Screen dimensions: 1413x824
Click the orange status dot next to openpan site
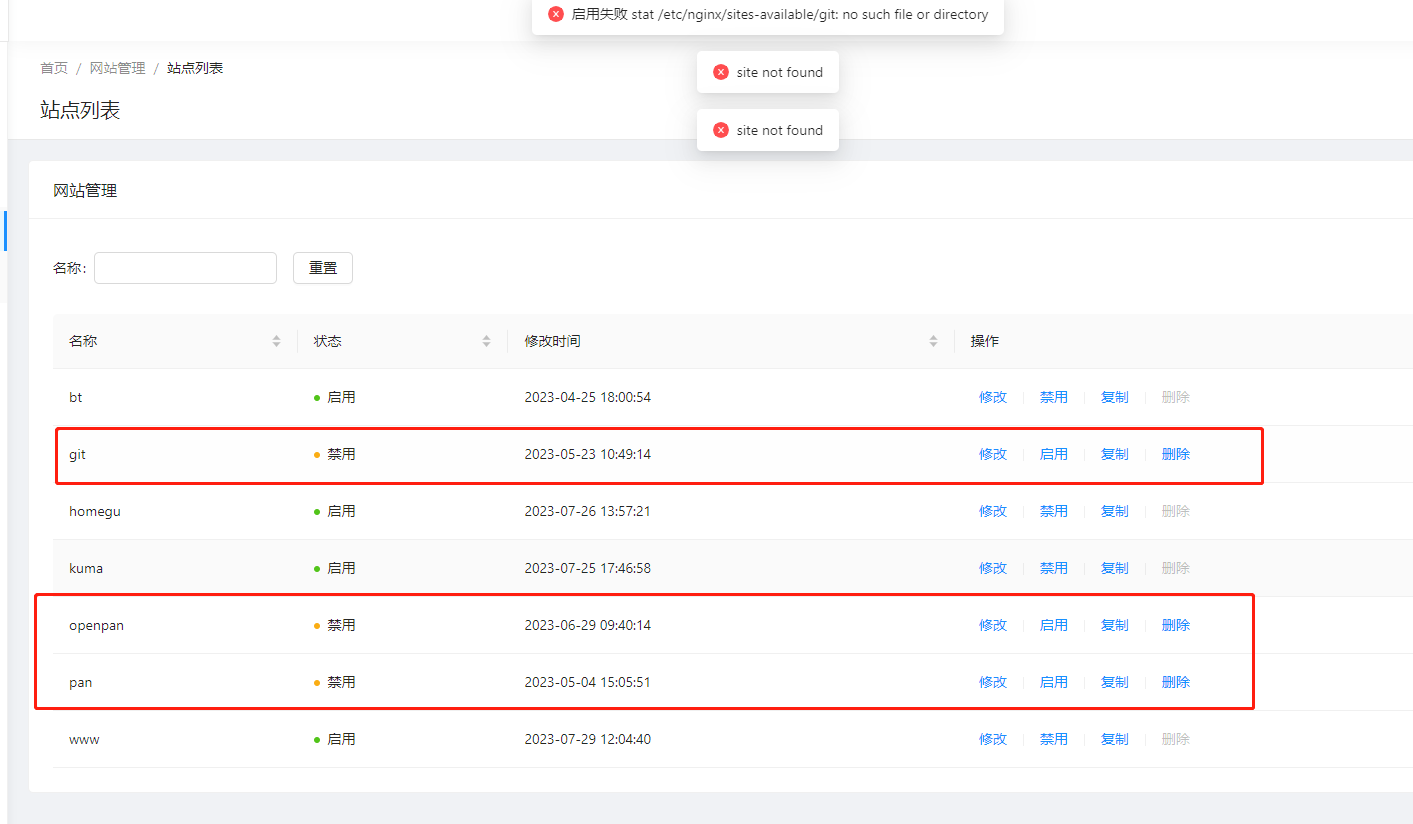317,624
